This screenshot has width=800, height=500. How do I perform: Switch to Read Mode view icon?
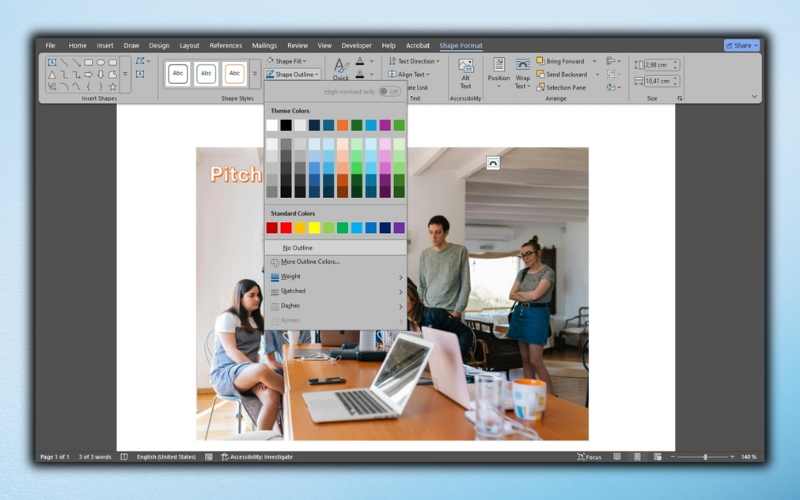[x=617, y=457]
